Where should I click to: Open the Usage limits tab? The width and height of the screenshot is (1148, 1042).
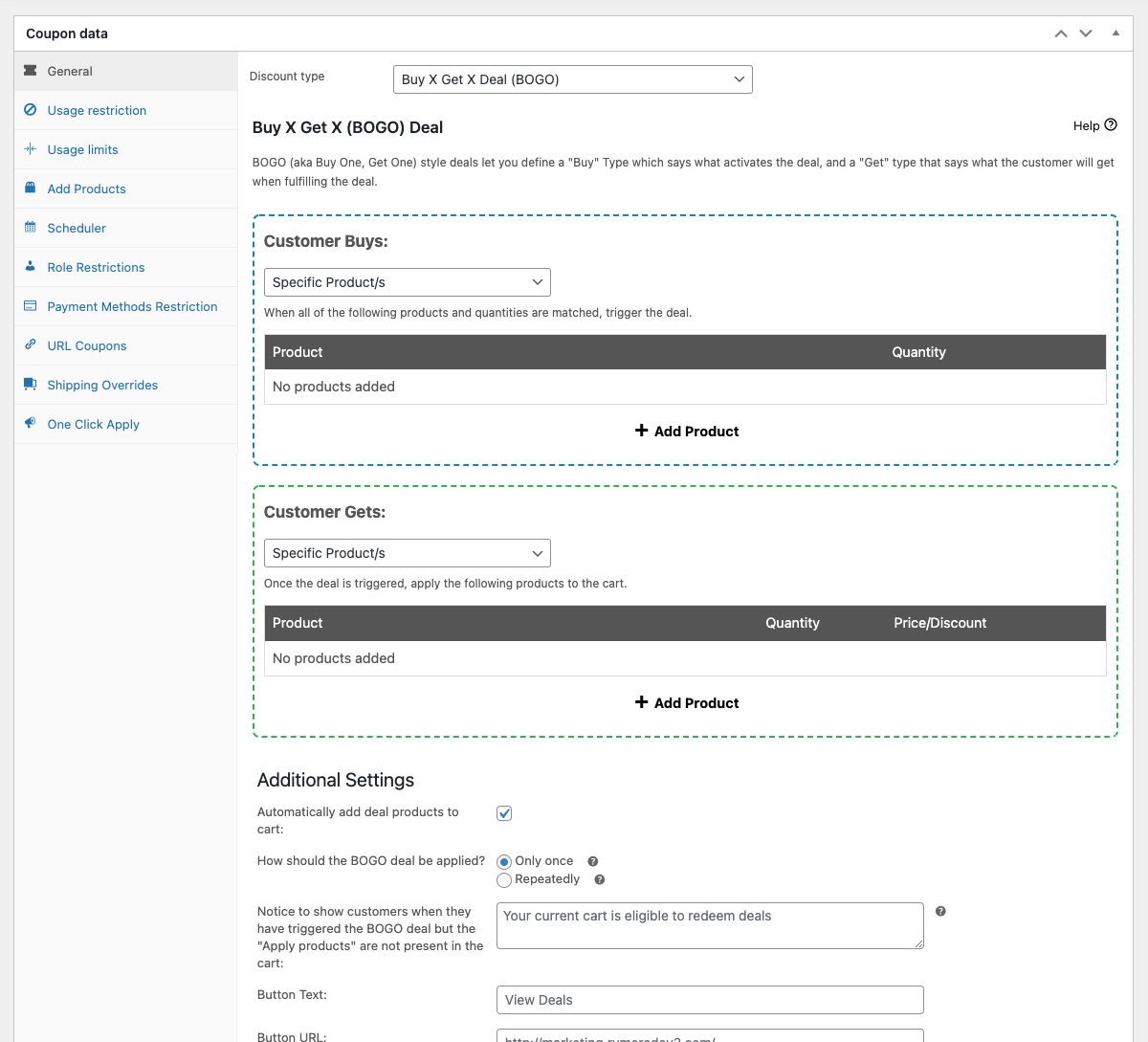[126, 149]
